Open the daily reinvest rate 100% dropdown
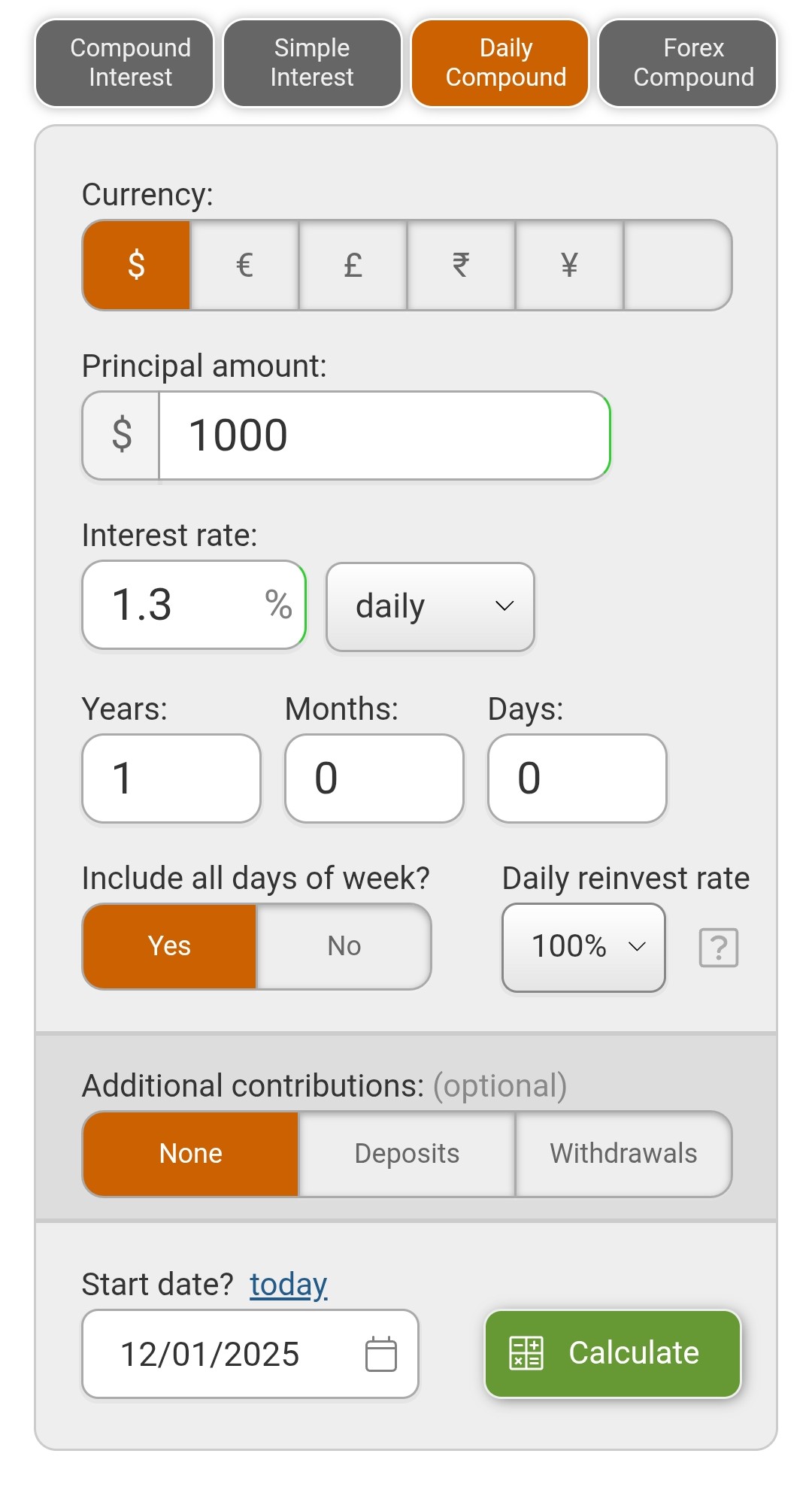 click(583, 947)
